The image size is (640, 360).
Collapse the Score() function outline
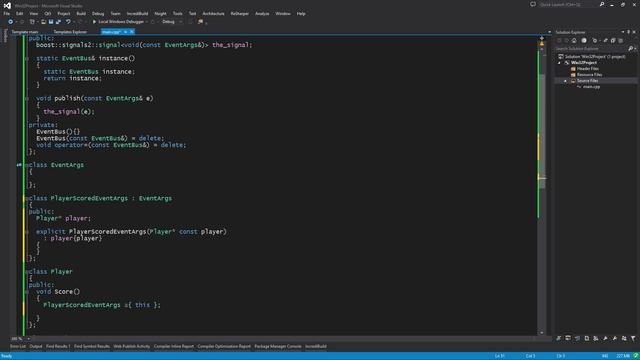pos(27,292)
